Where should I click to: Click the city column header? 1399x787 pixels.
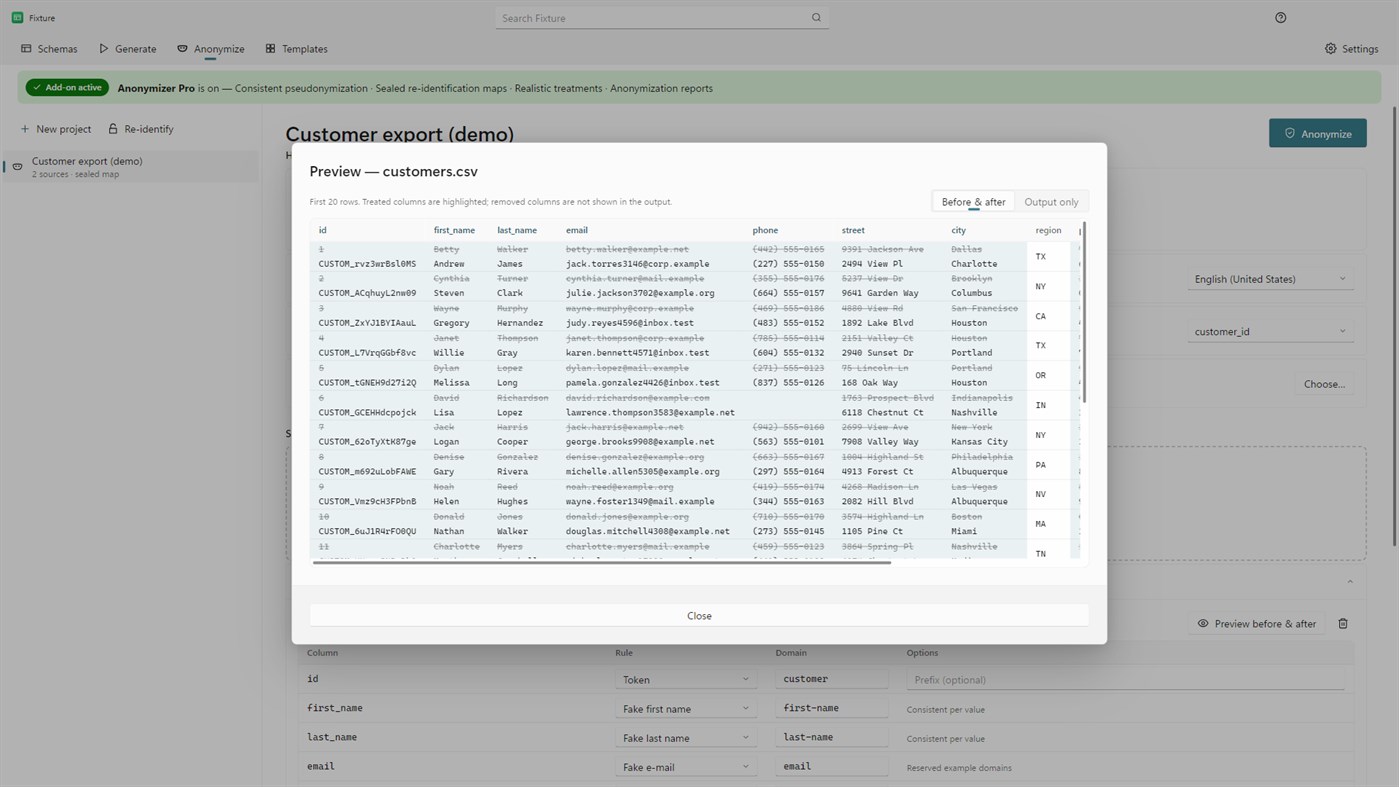[x=958, y=230]
